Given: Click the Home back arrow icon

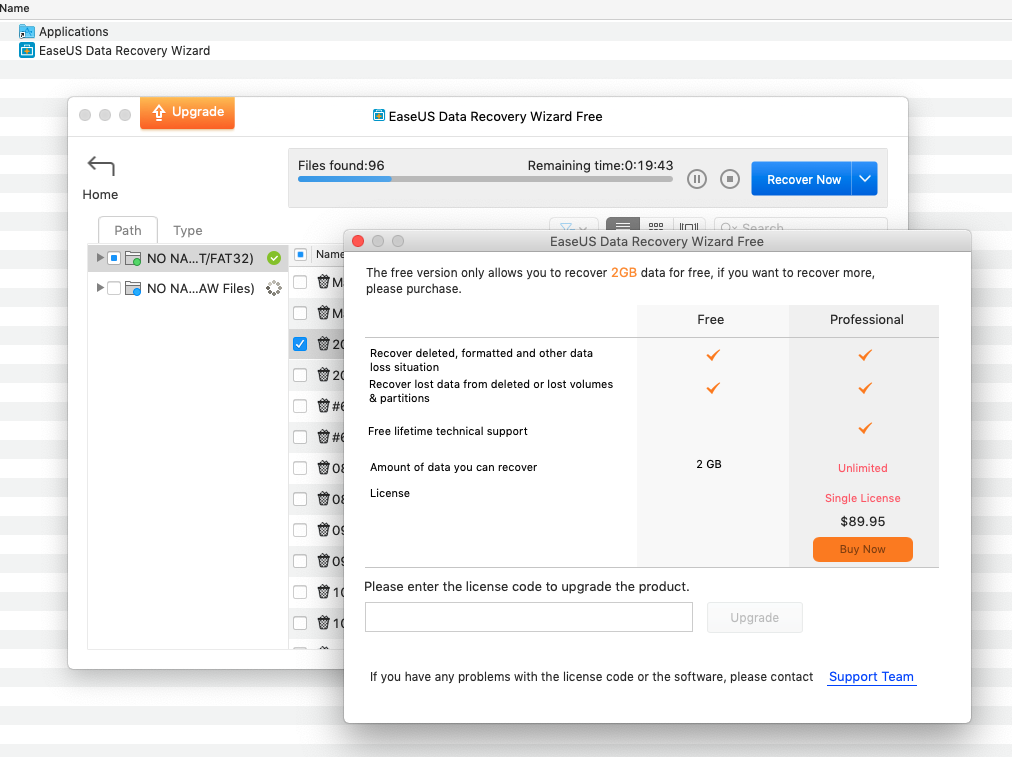Looking at the screenshot, I should [101, 166].
